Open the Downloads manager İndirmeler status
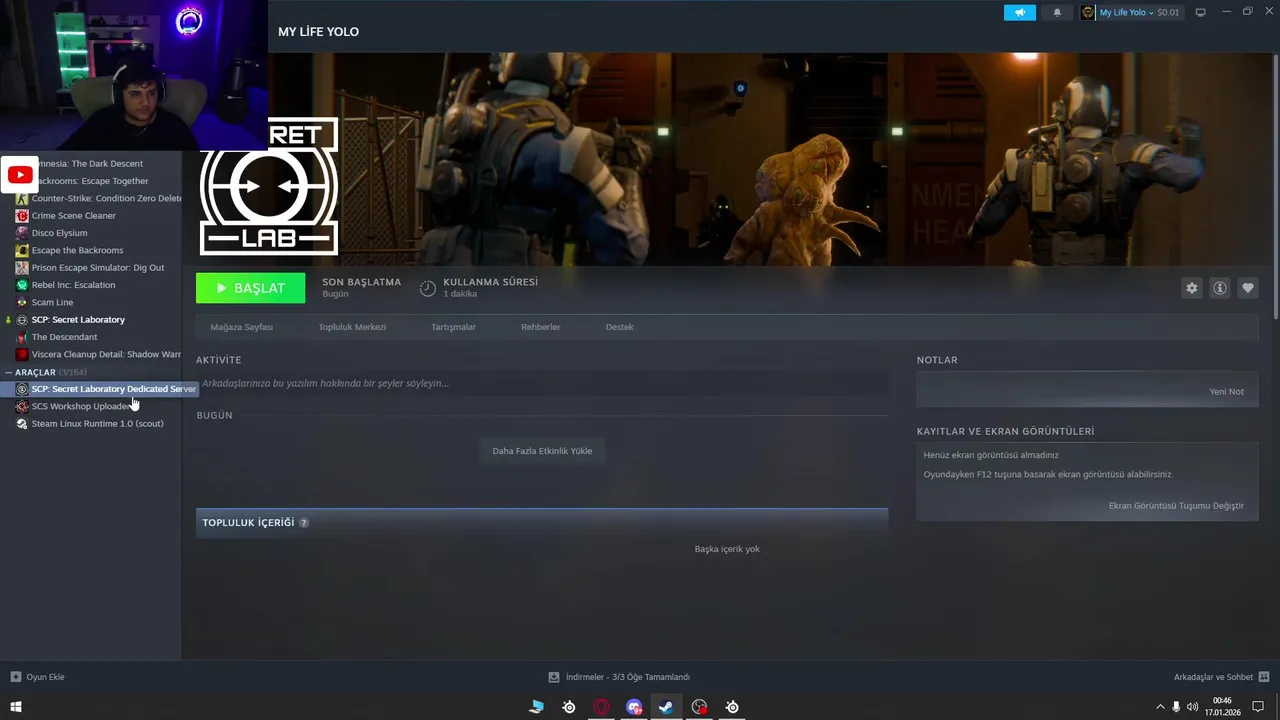 click(620, 677)
